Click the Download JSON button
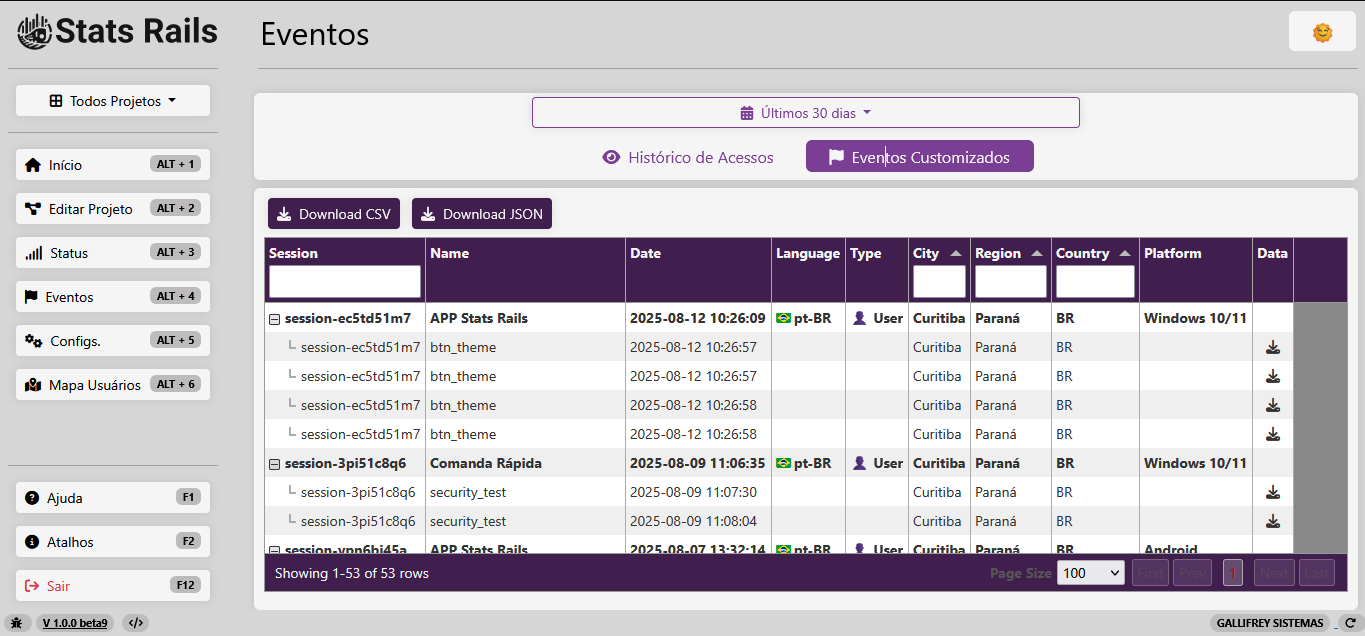The image size is (1365, 636). (482, 214)
